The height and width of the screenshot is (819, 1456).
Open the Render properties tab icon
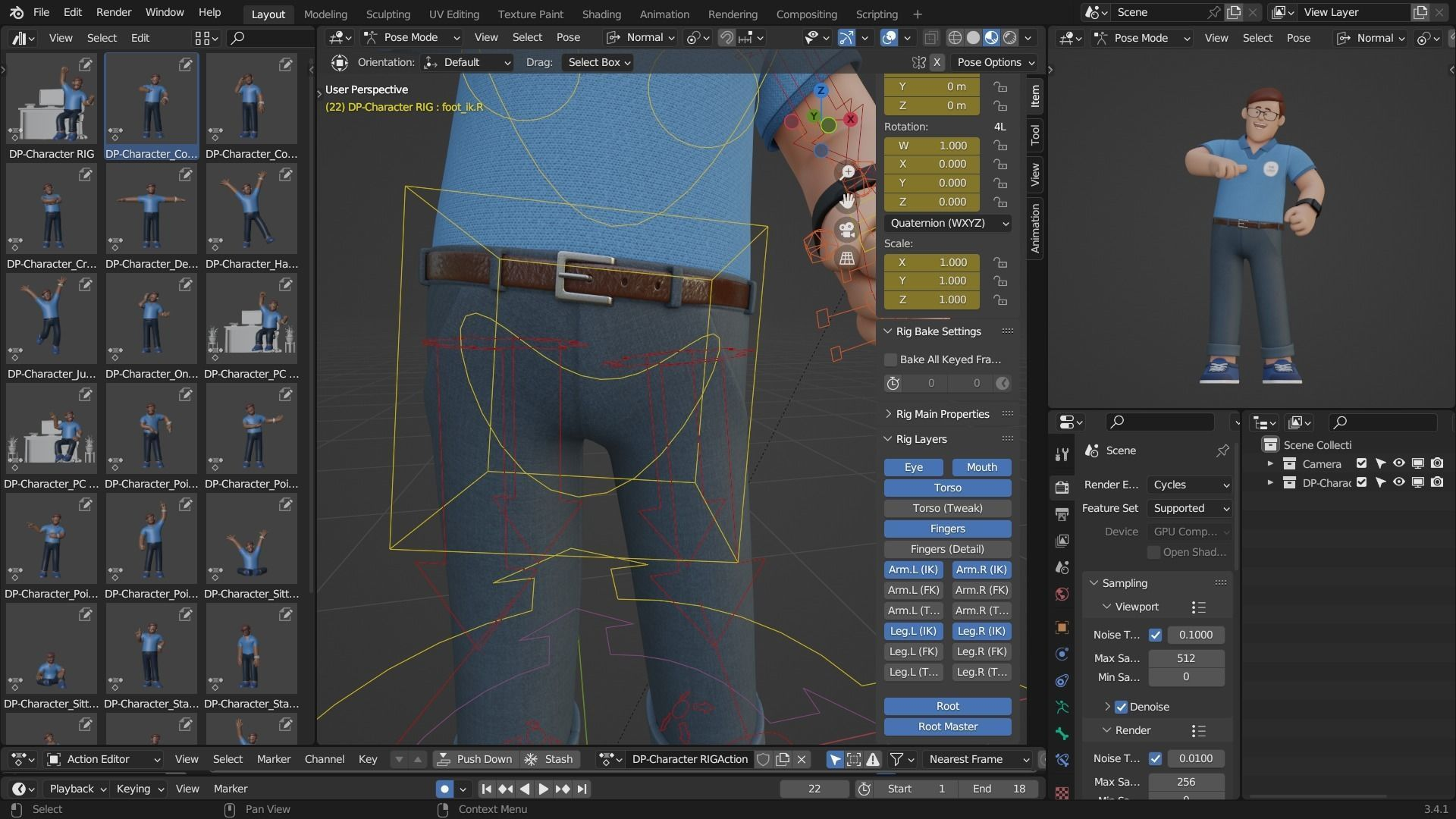pos(1062,486)
